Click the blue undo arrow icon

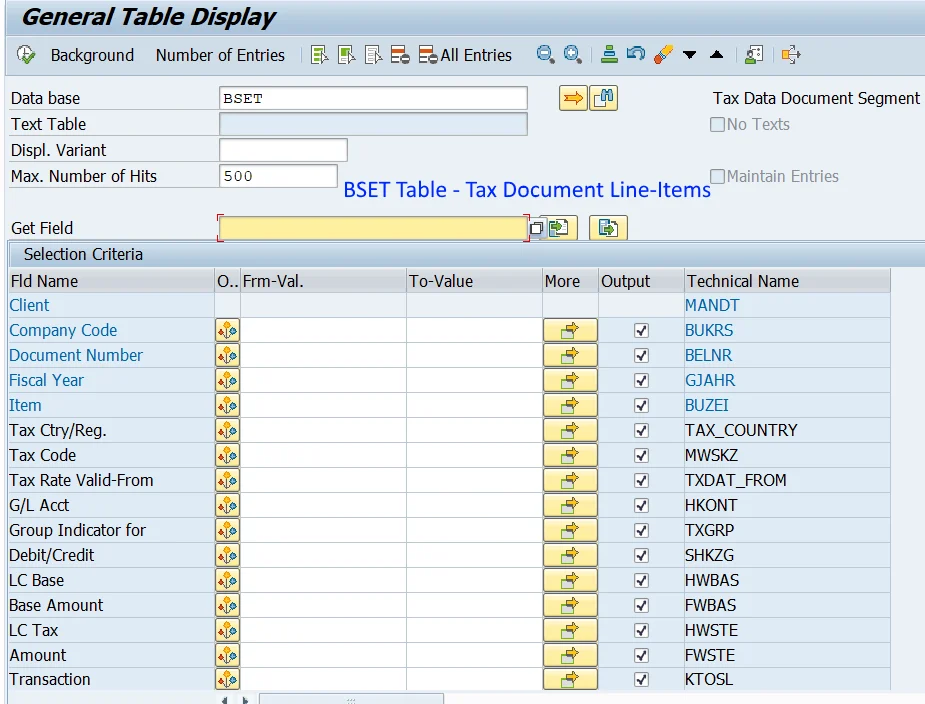coord(636,54)
